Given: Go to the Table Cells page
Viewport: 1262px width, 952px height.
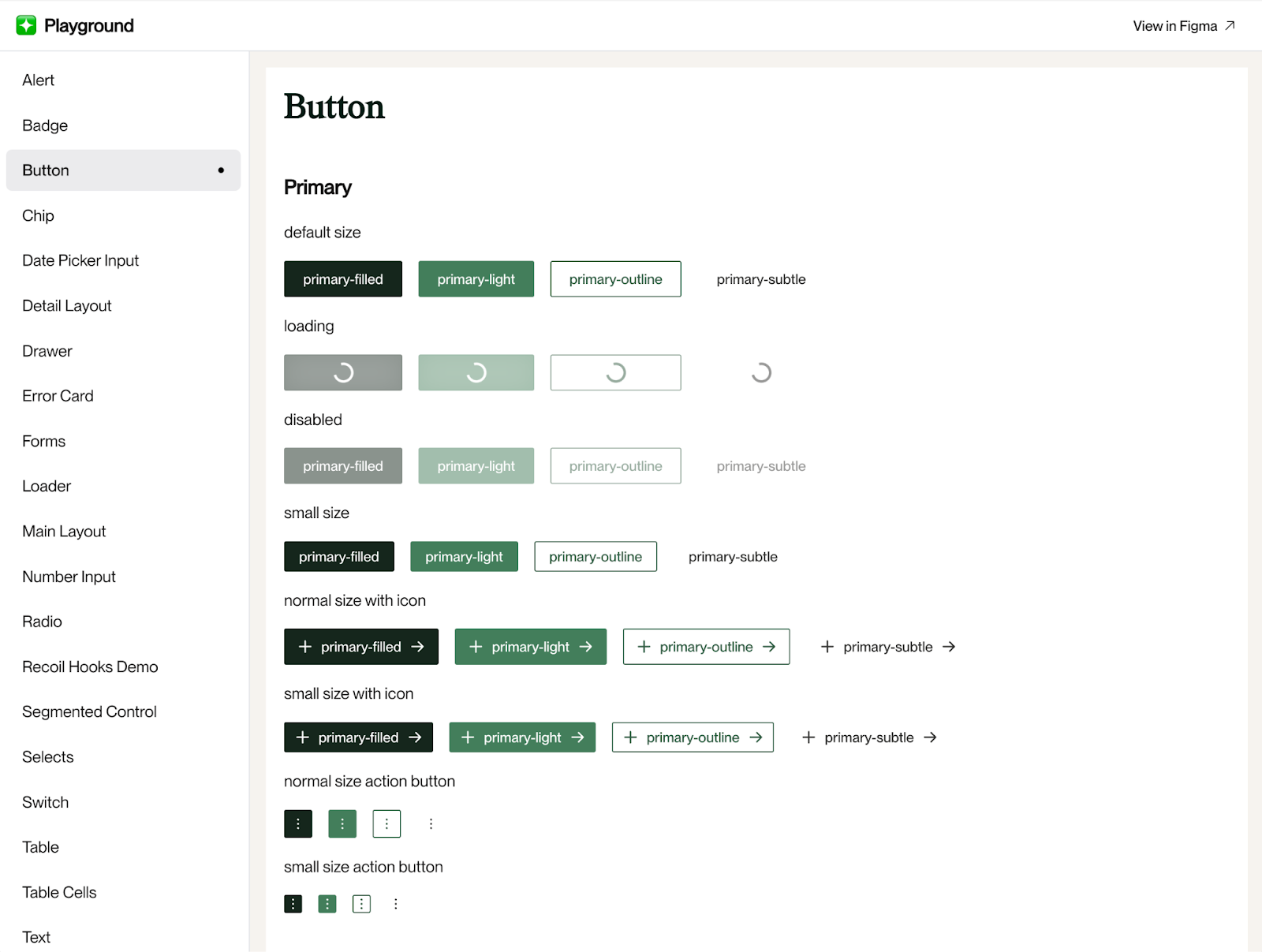Looking at the screenshot, I should point(123,892).
